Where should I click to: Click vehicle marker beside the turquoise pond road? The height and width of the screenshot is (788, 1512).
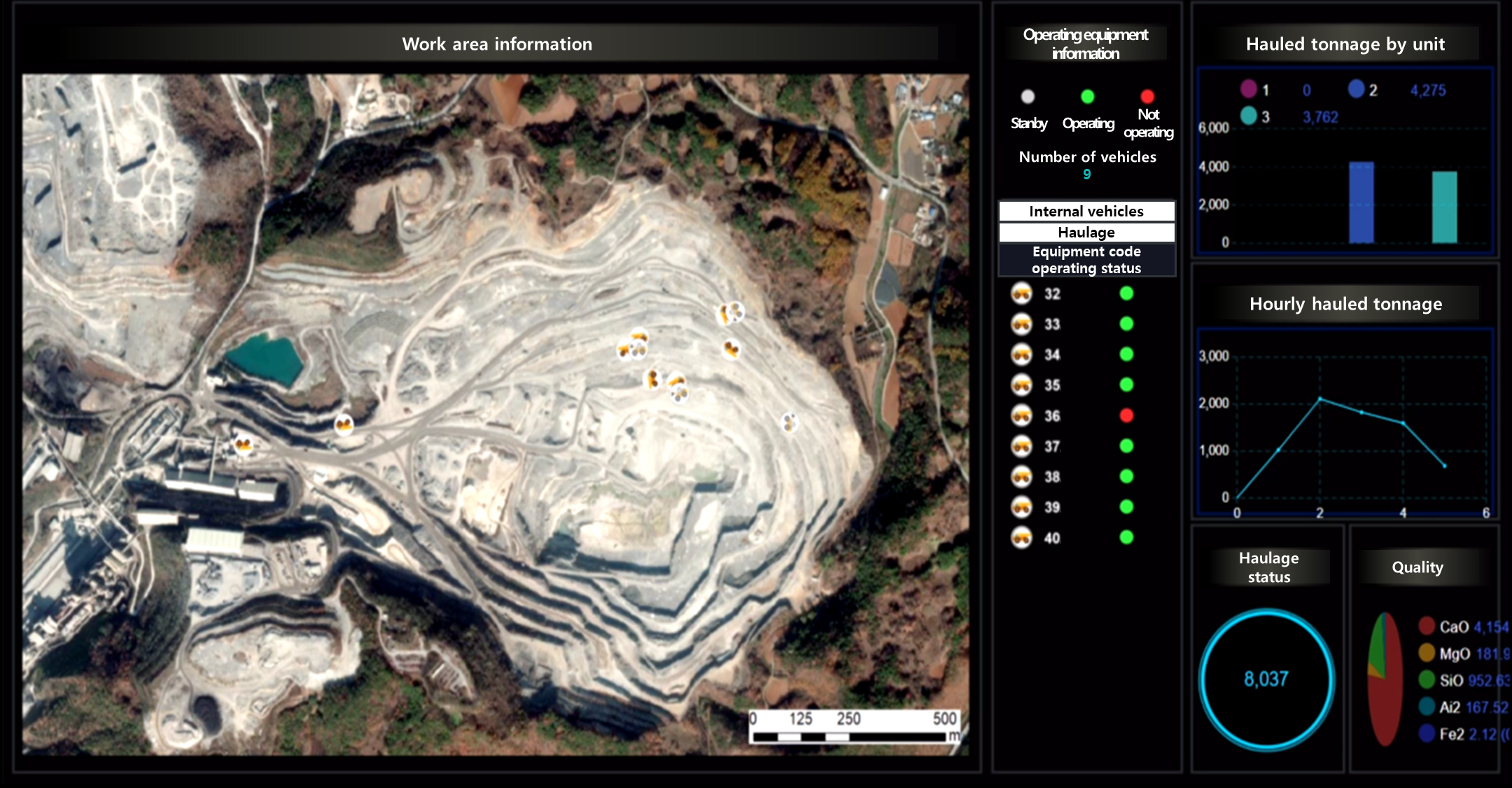(x=344, y=424)
